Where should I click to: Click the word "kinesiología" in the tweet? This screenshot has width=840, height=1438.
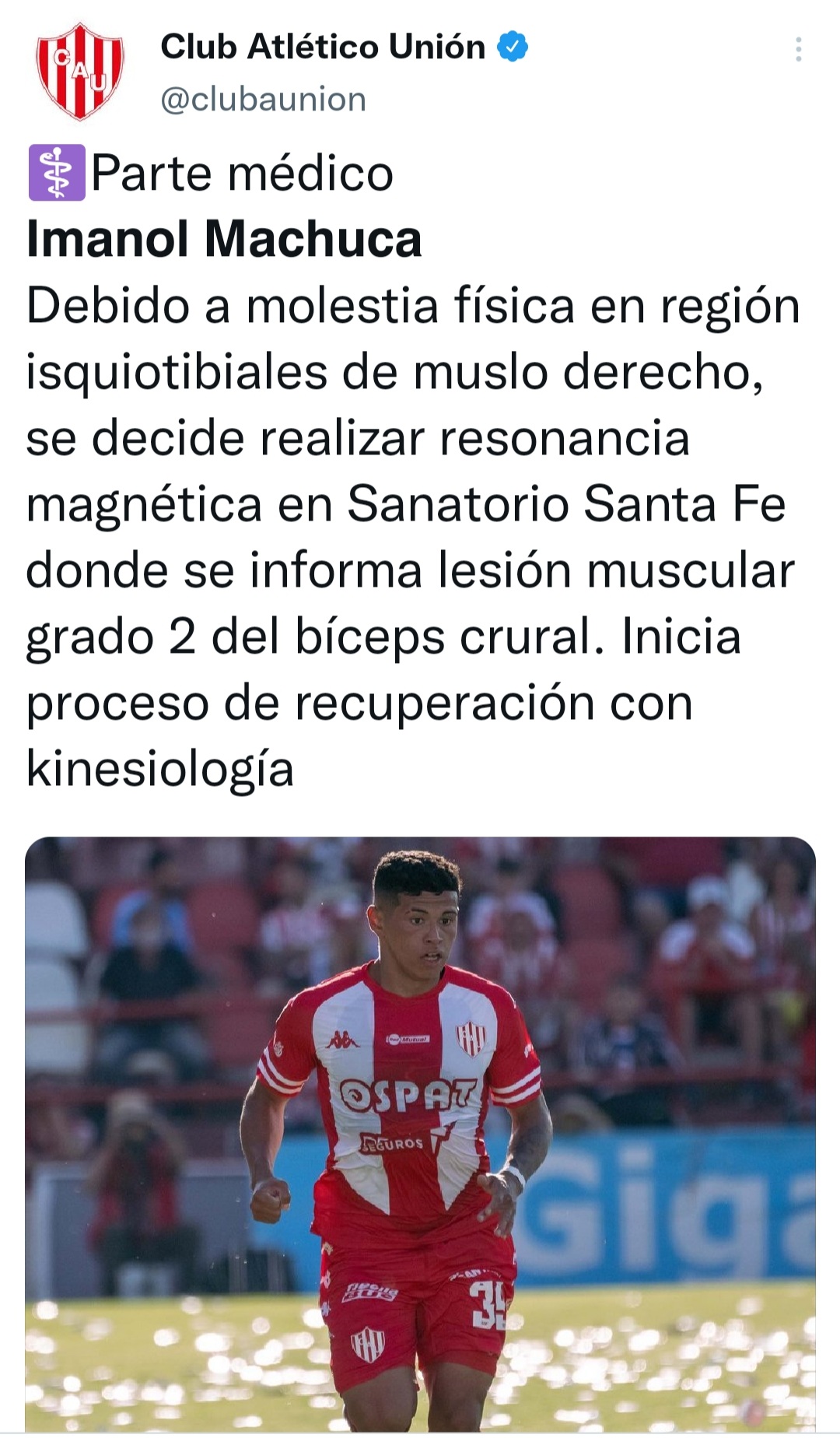(x=160, y=769)
